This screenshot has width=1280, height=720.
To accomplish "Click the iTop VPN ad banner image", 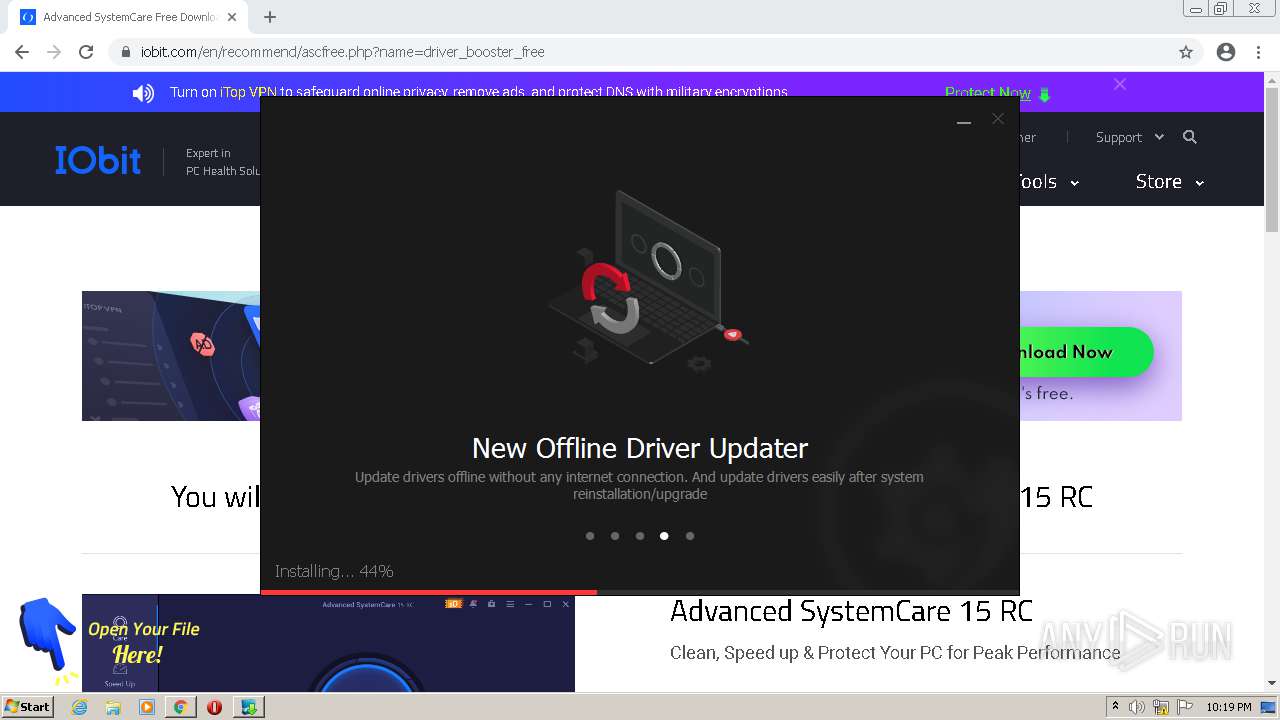I will (x=171, y=356).
